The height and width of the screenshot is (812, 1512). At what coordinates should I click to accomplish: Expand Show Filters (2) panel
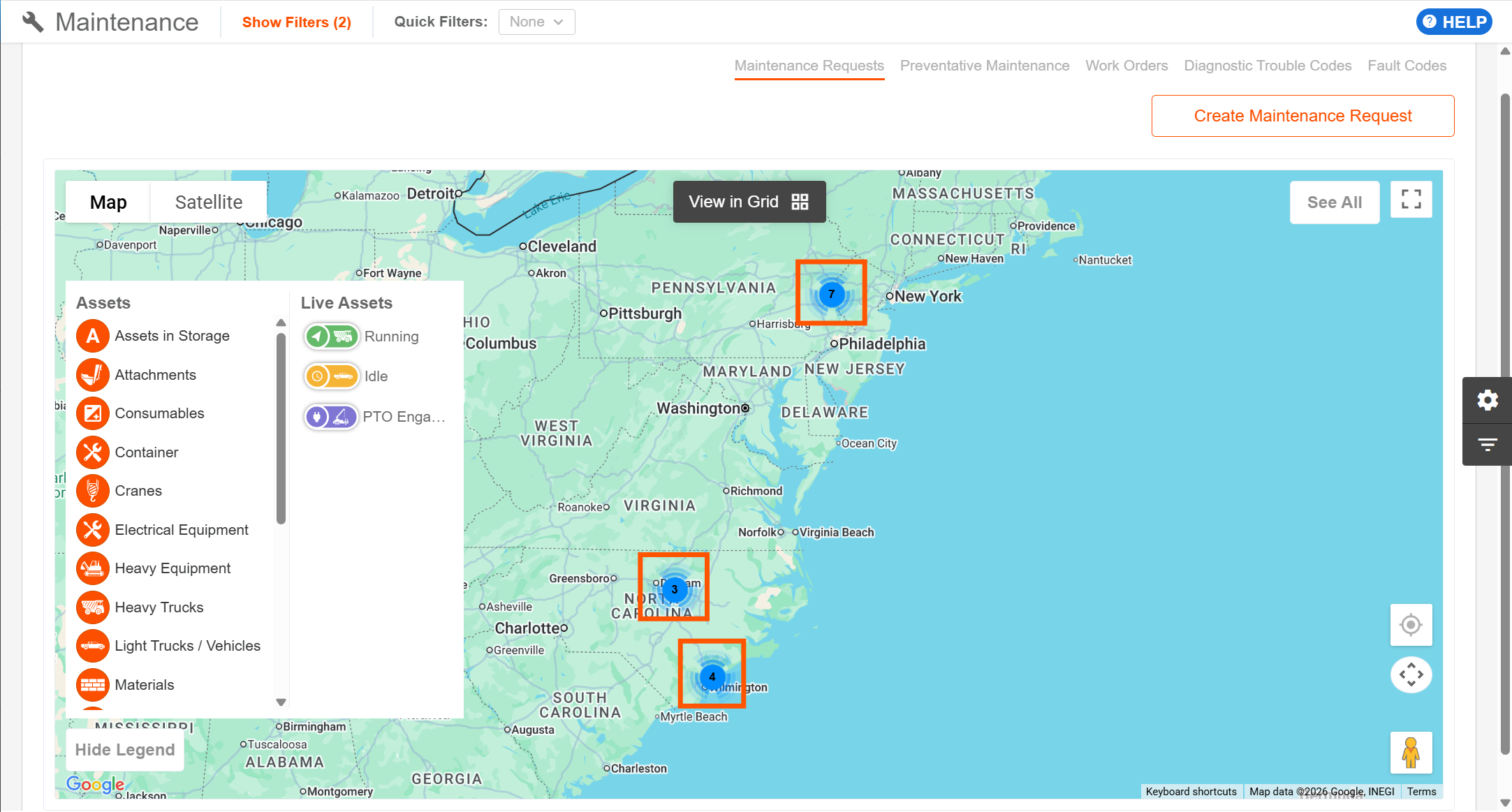[x=296, y=22]
